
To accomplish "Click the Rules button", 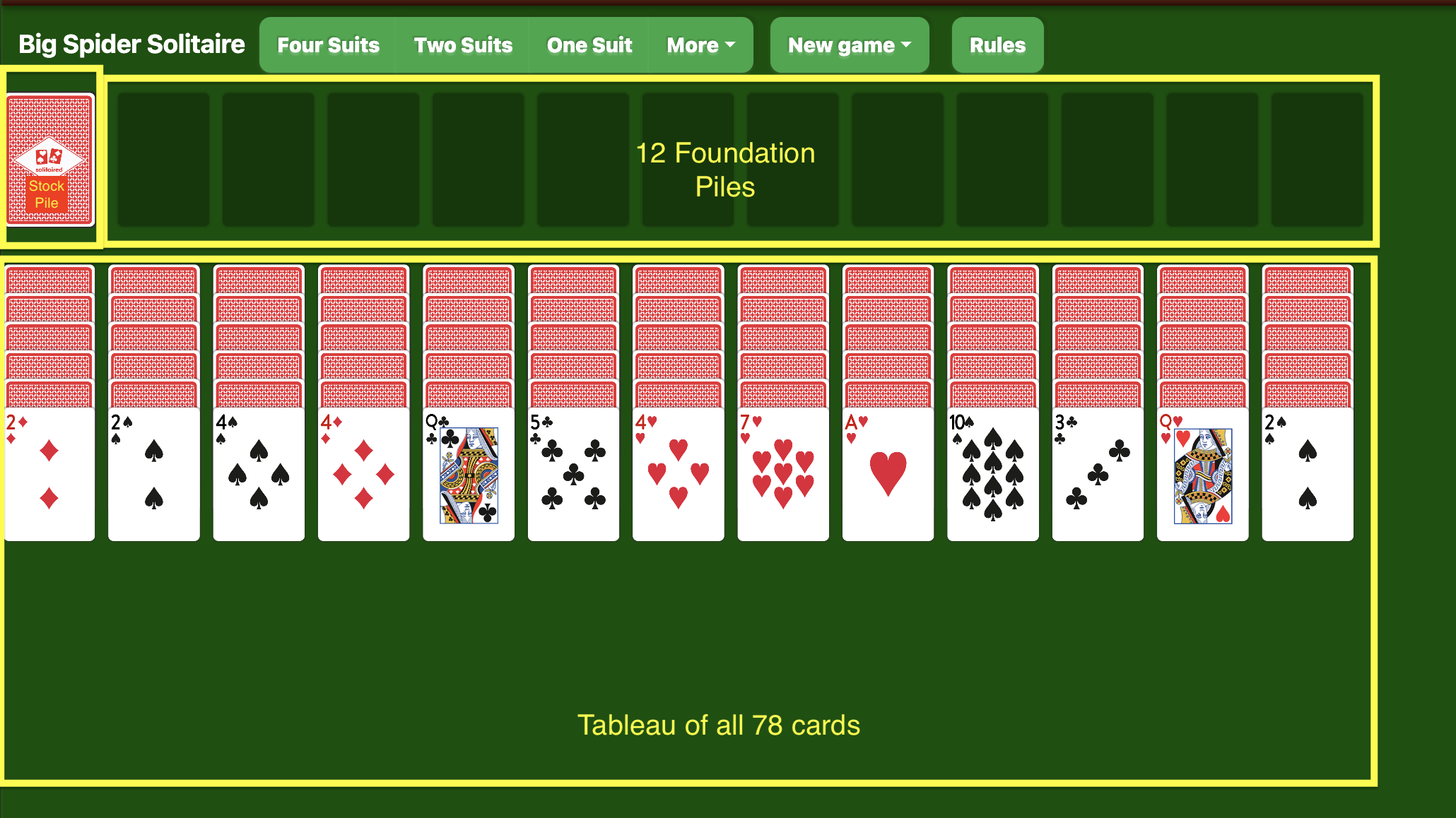I will [x=997, y=45].
